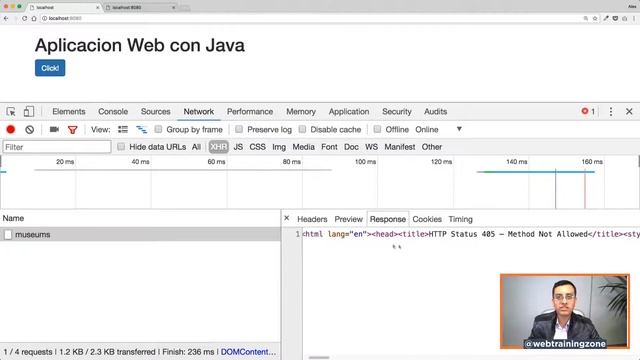Check the Offline checkbox
This screenshot has height=360, width=640.
[378, 129]
